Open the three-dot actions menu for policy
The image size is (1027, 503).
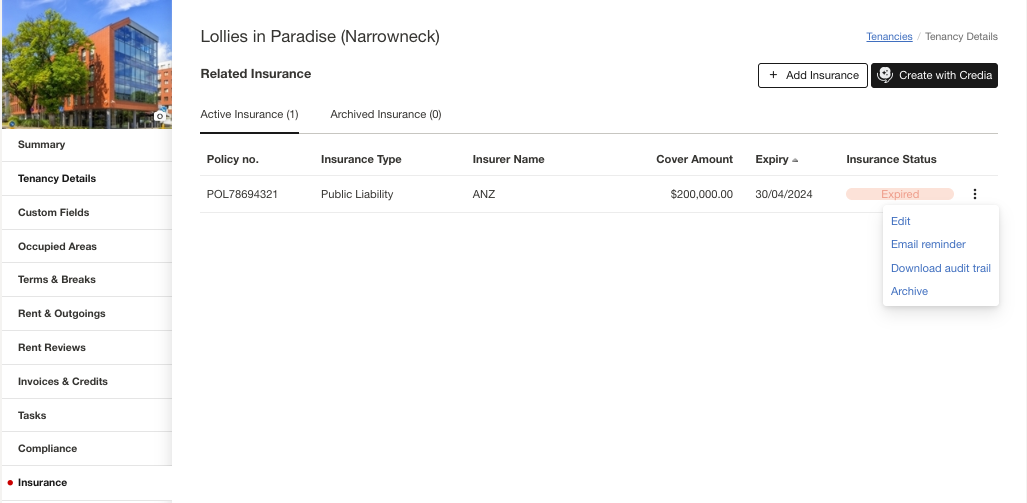[x=975, y=194]
